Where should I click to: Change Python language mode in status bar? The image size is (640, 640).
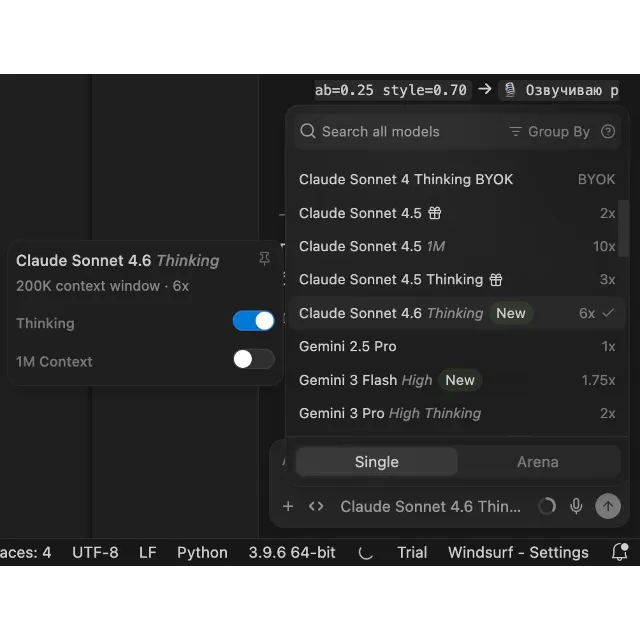[202, 552]
